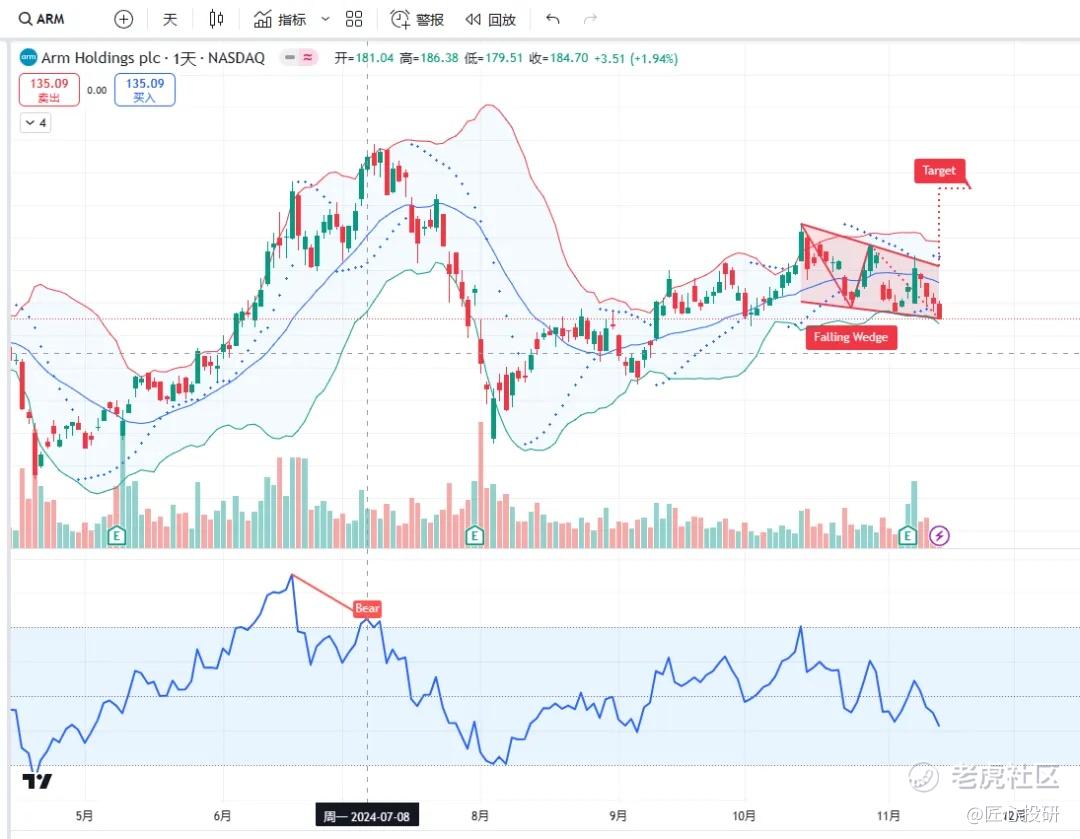Viewport: 1080px width, 839px height.
Task: Click the TradingView logo
Action: click(37, 781)
